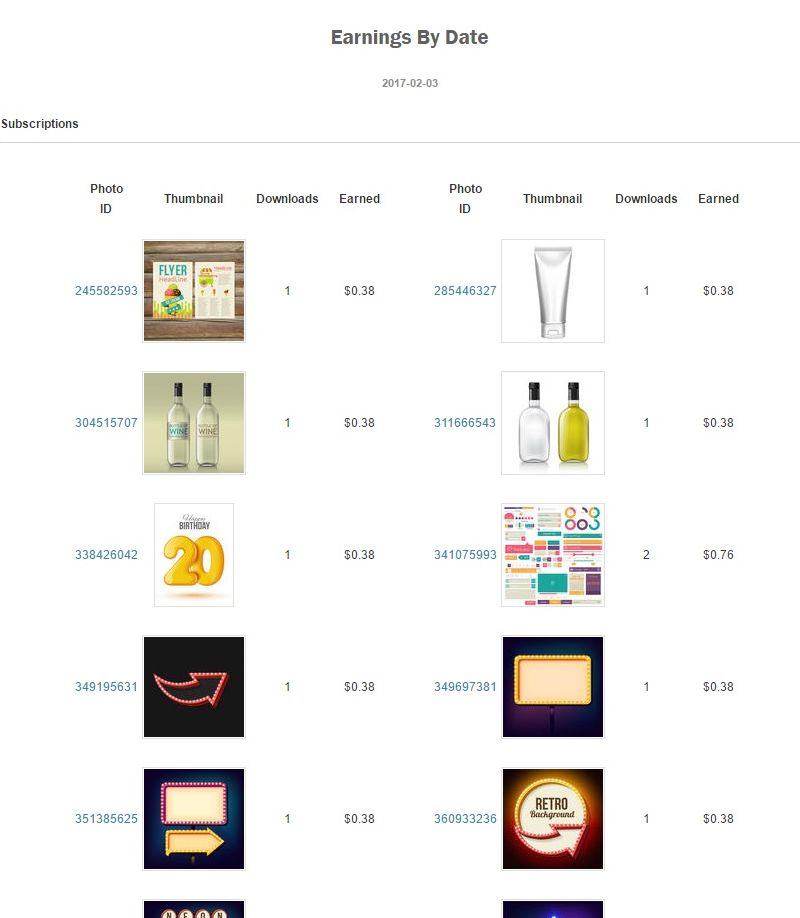This screenshot has height=918, width=800.
Task: Open photo ID 285446327 link
Action: pos(465,291)
